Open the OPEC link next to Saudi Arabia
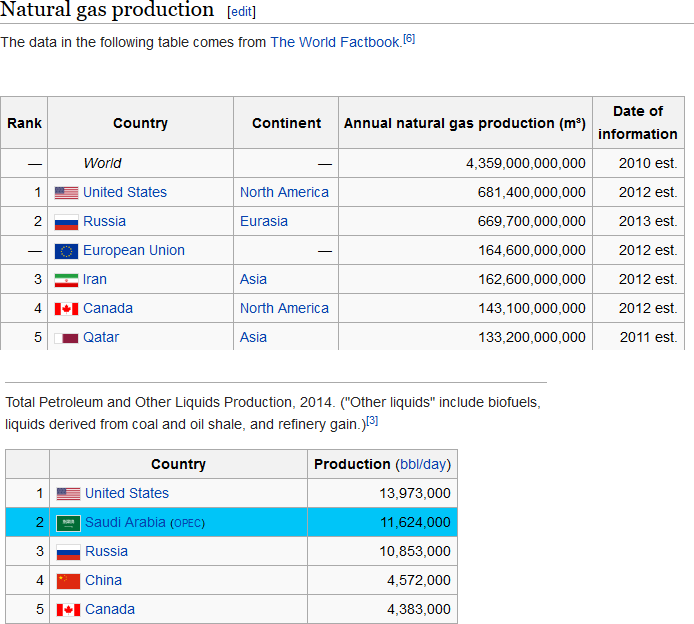 point(188,523)
